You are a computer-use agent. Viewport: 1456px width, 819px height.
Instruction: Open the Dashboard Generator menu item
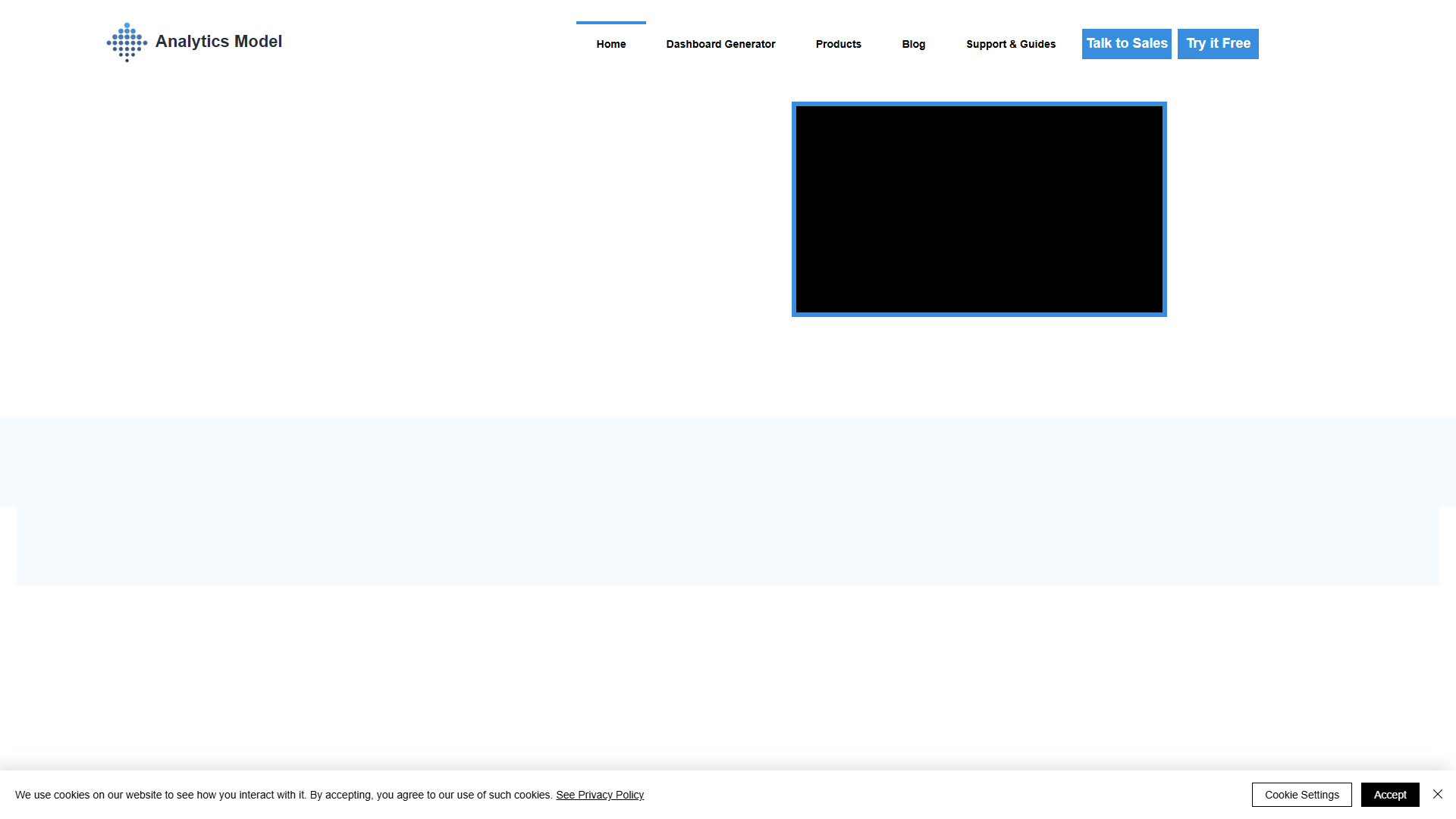coord(720,44)
